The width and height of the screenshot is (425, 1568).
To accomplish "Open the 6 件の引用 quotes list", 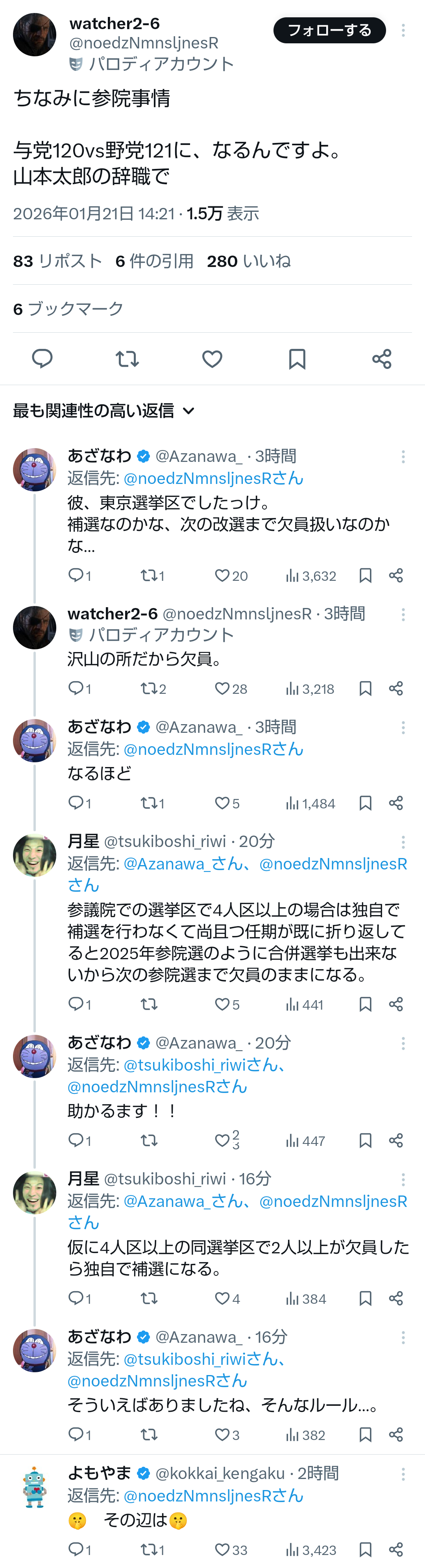I will [x=154, y=261].
